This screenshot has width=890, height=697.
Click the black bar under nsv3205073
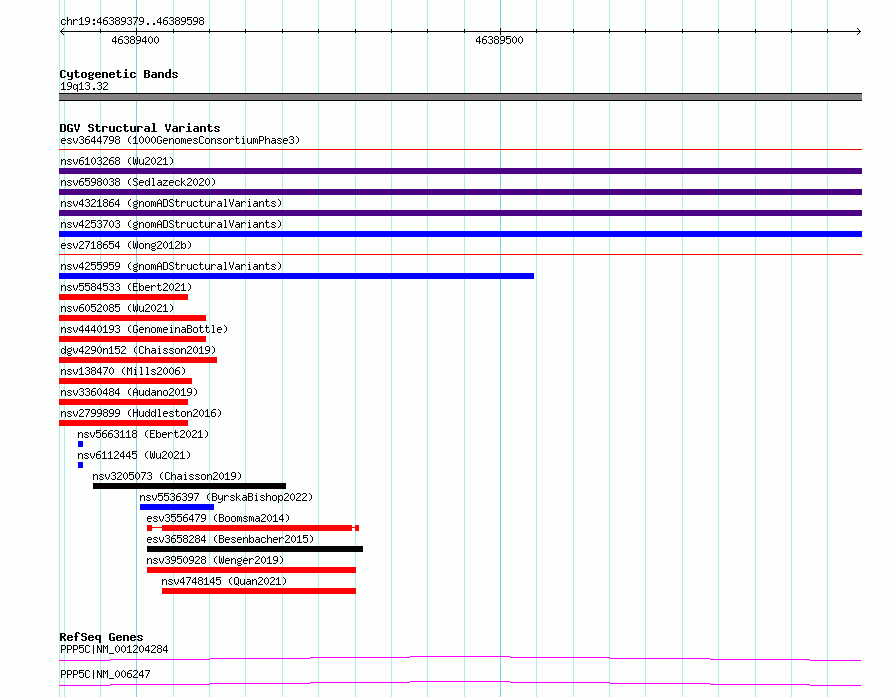pos(190,486)
